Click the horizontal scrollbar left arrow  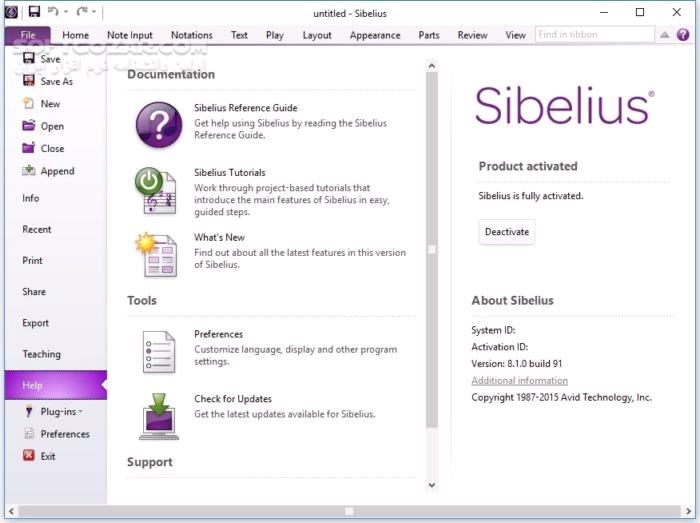[x=11, y=511]
